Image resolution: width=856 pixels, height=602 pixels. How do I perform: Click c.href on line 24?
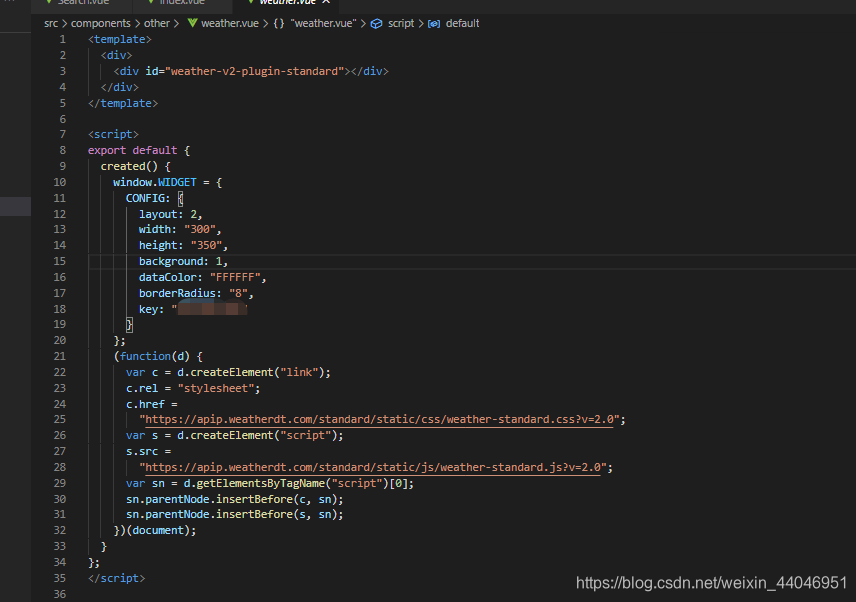[x=145, y=404]
